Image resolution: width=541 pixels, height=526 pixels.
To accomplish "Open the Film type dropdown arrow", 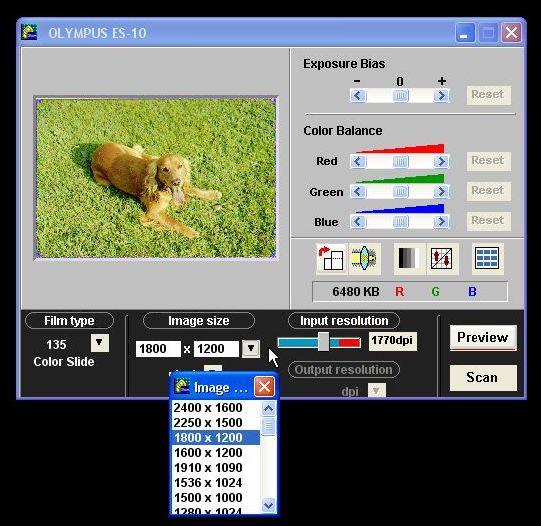I will point(99,343).
